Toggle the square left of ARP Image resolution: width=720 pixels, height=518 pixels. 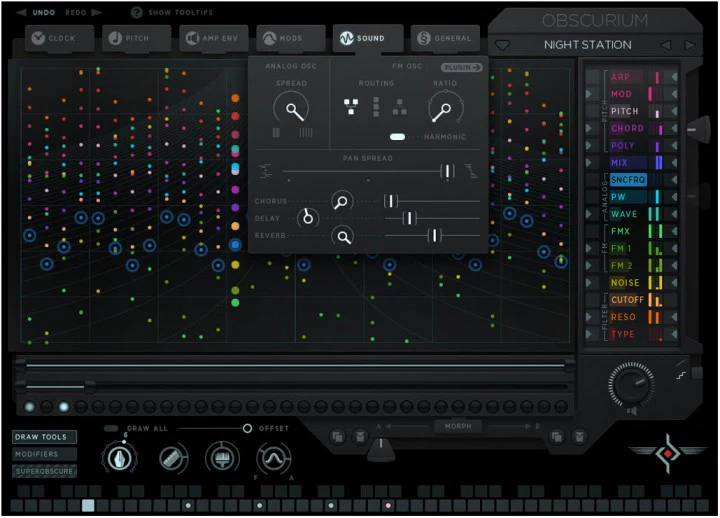(592, 77)
